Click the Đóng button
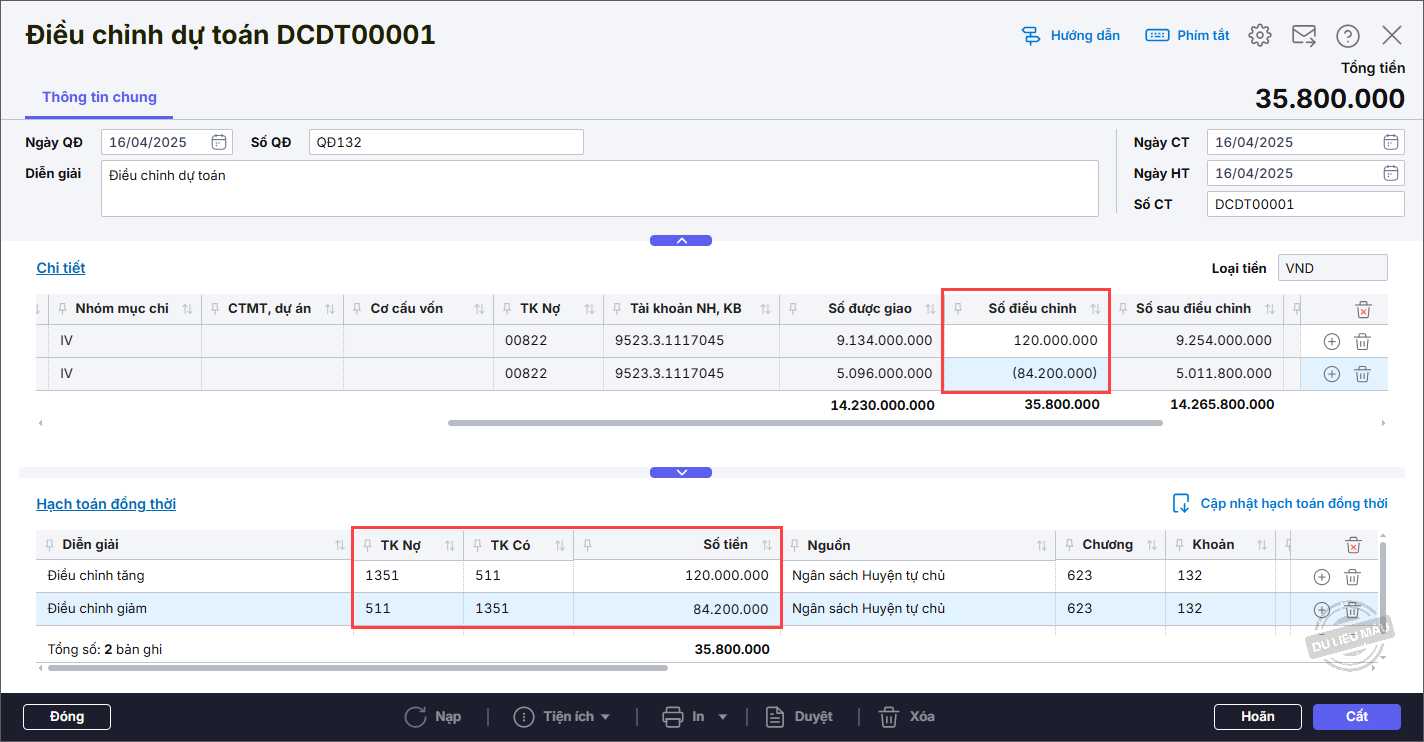 [67, 716]
